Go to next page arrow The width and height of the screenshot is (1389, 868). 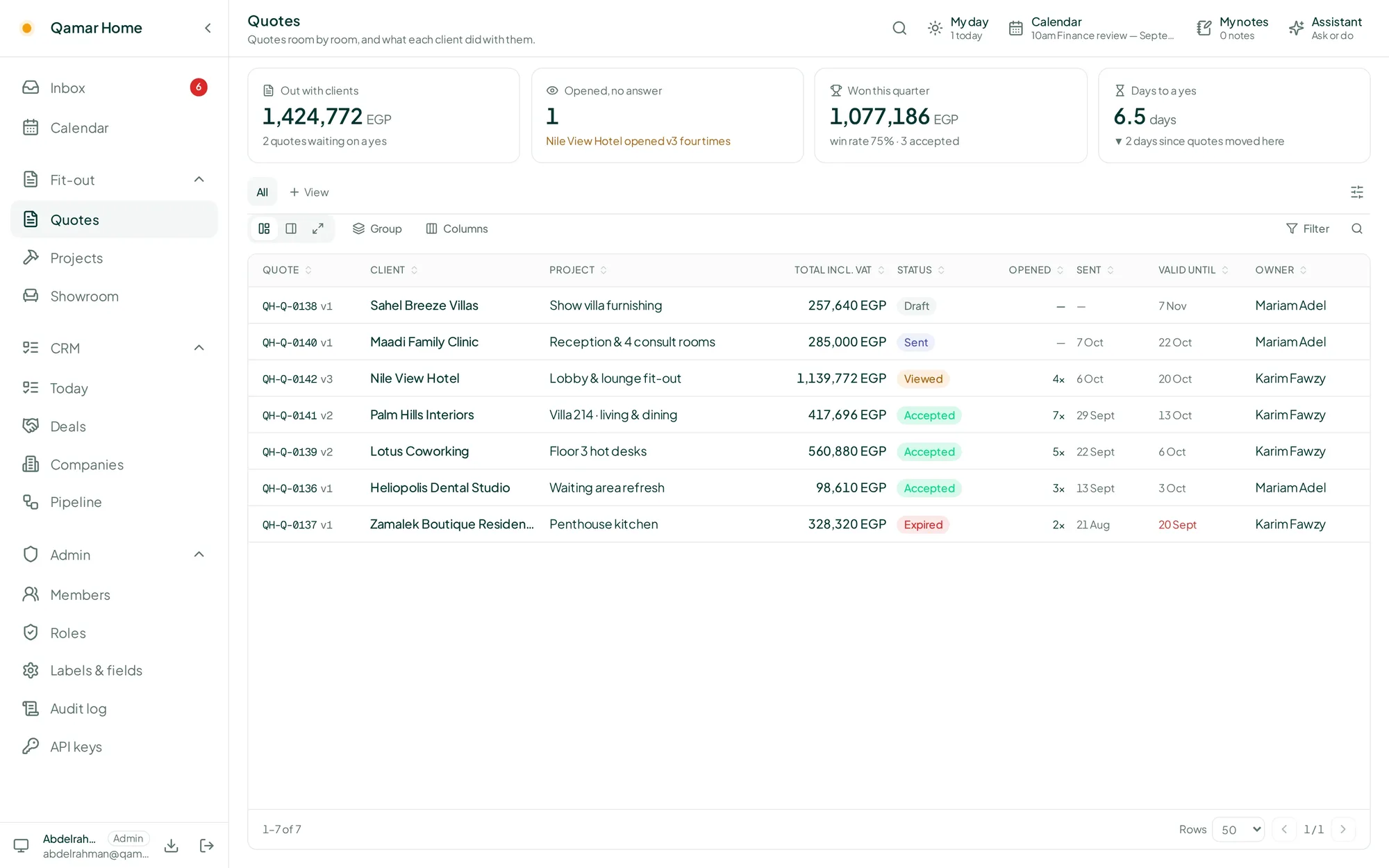[x=1342, y=829]
